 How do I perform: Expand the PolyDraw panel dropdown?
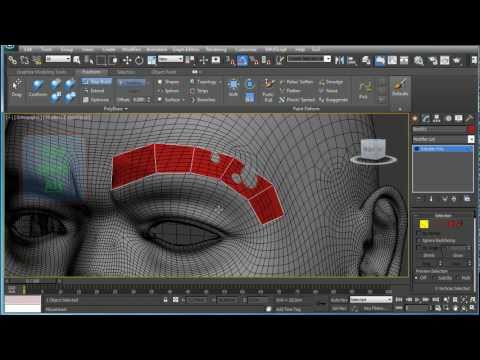[x=115, y=109]
